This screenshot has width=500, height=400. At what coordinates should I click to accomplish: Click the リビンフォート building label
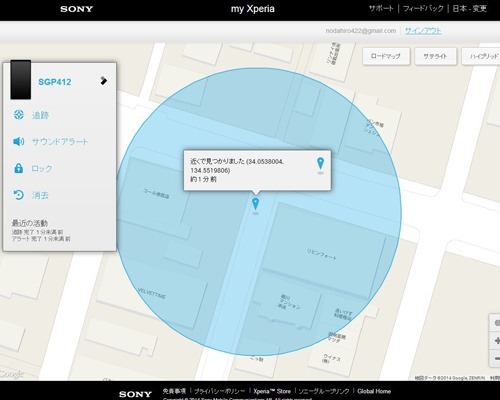(322, 254)
